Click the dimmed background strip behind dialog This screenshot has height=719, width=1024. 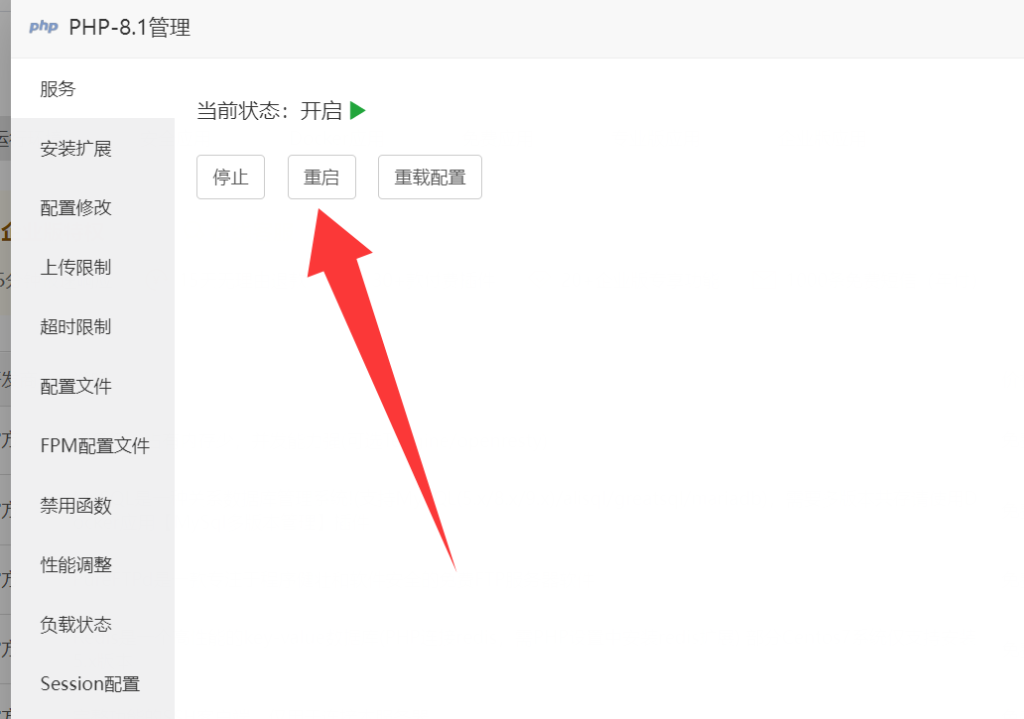coord(5,359)
